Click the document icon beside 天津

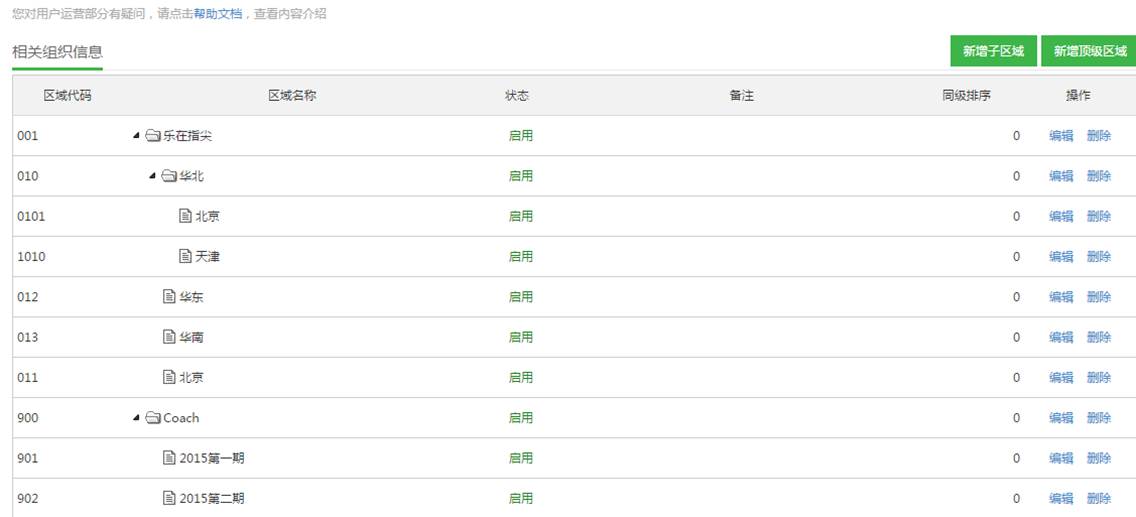[x=185, y=256]
